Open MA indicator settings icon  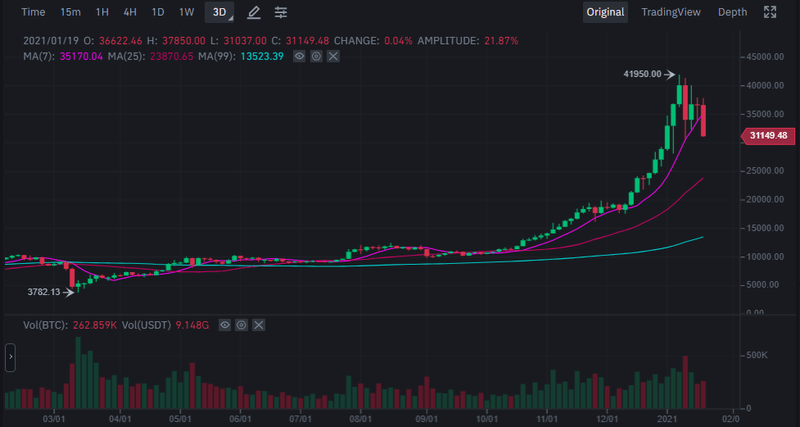pyautogui.click(x=316, y=57)
